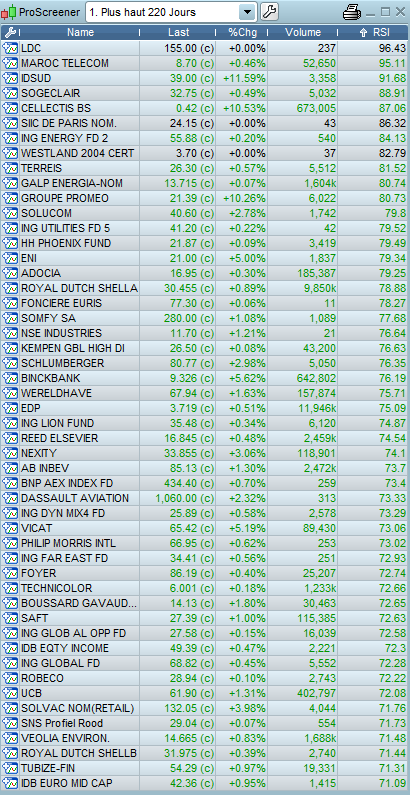Open chart icon beside GALP ENERGIA-NOM
This screenshot has width=410, height=795.
(x=10, y=183)
